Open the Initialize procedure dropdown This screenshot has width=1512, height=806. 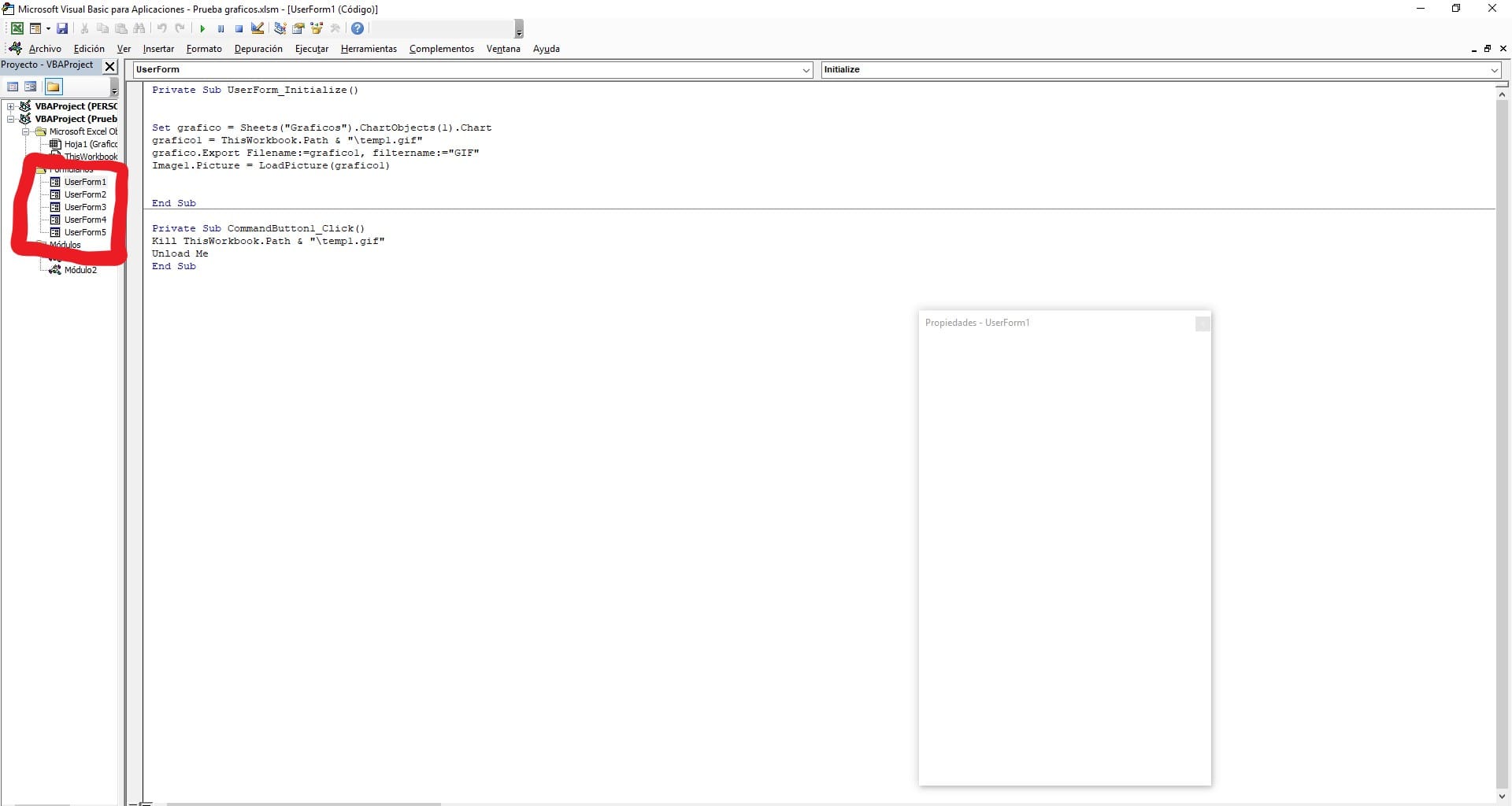click(1494, 70)
